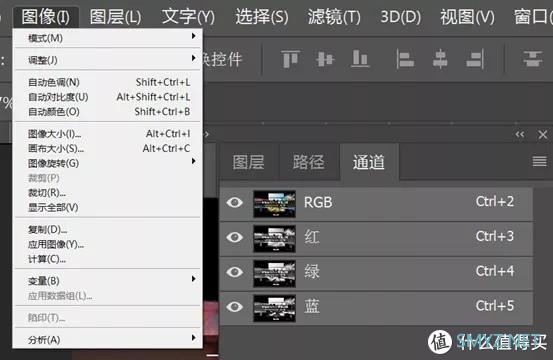Select the 蓝 channel name

pyautogui.click(x=312, y=306)
